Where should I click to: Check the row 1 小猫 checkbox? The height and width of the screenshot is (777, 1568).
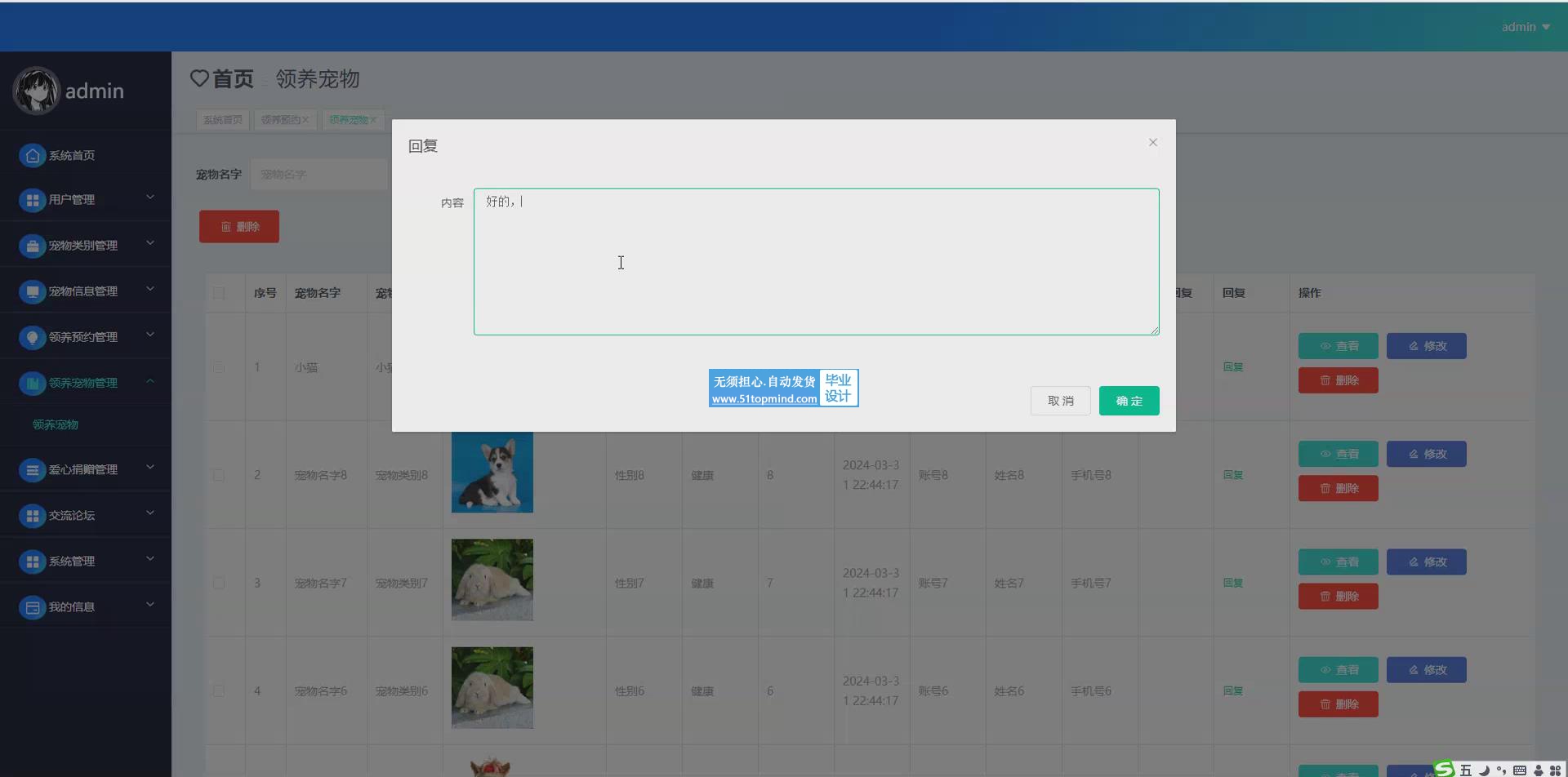(219, 367)
